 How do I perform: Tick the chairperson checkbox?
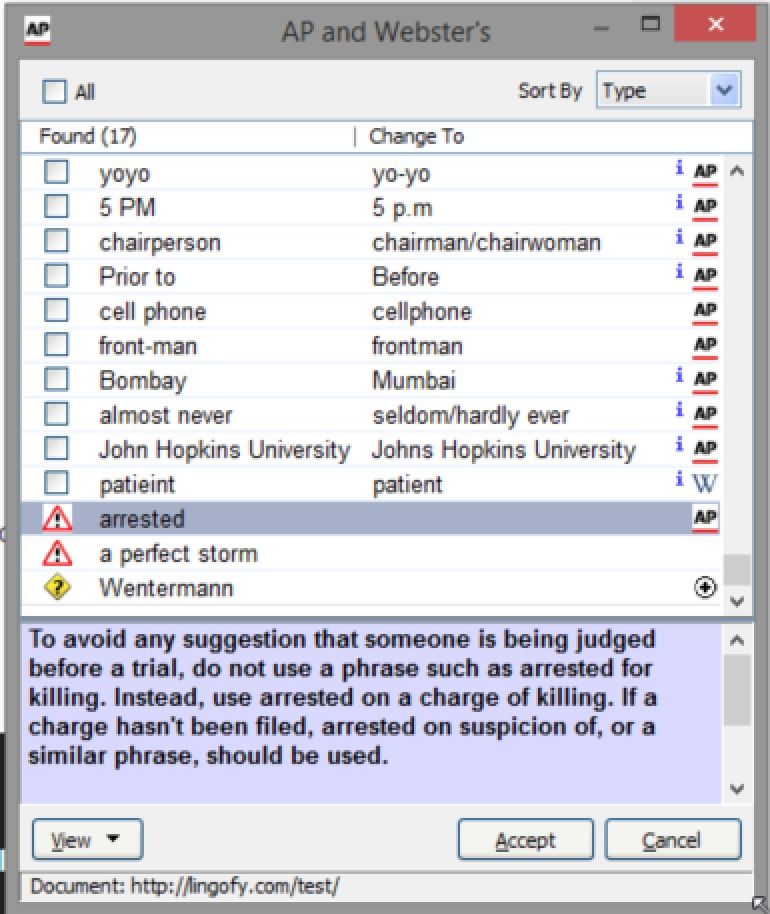[56, 241]
